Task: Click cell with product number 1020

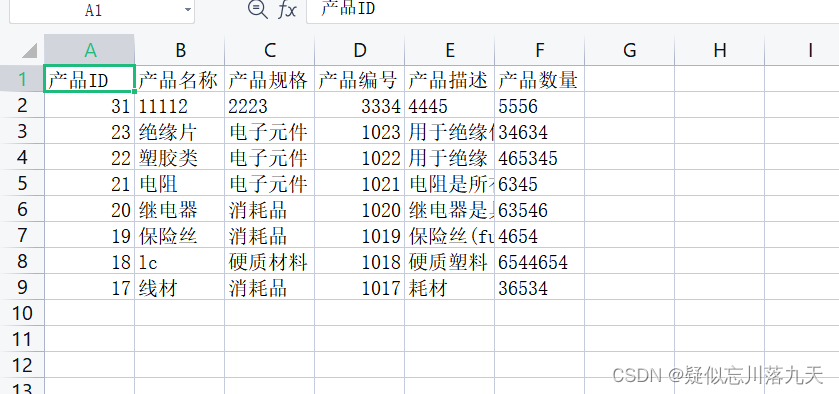Action: 360,209
